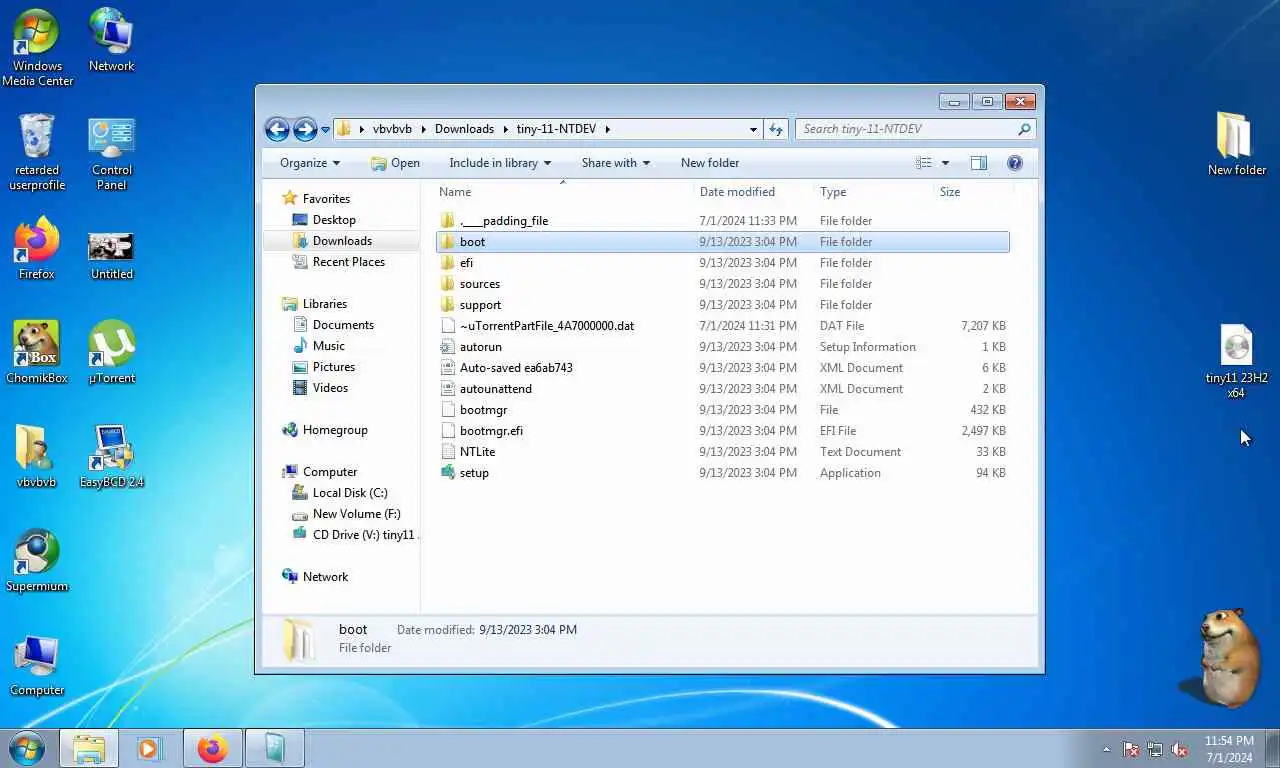
Task: Open Music library in the navigation pane
Action: 328,346
